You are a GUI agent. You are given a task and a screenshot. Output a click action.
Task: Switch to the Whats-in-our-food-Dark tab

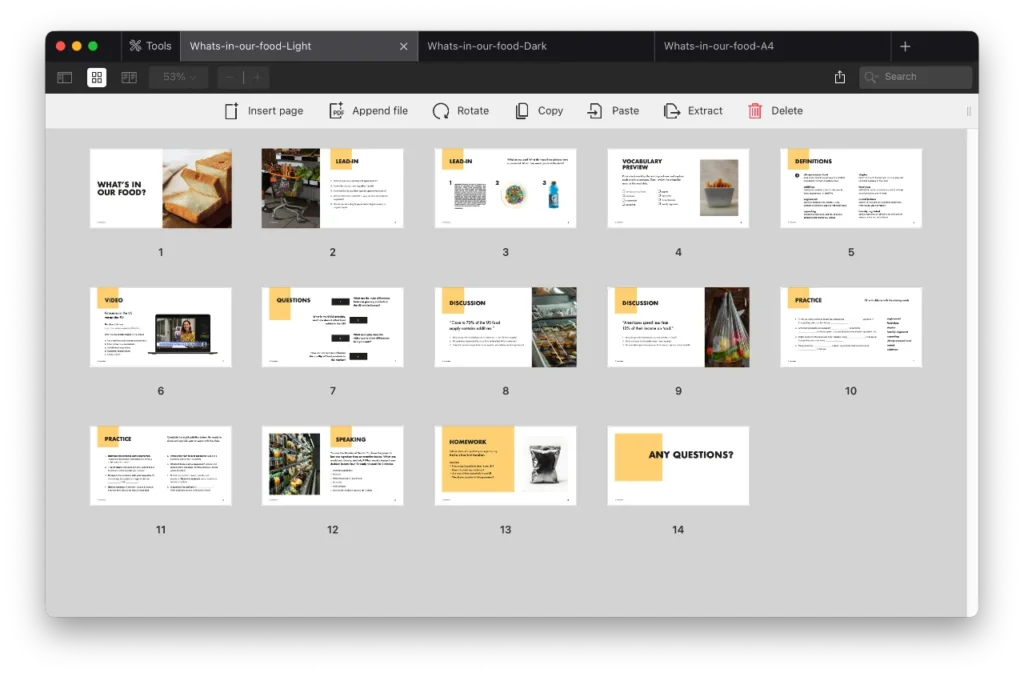click(487, 46)
